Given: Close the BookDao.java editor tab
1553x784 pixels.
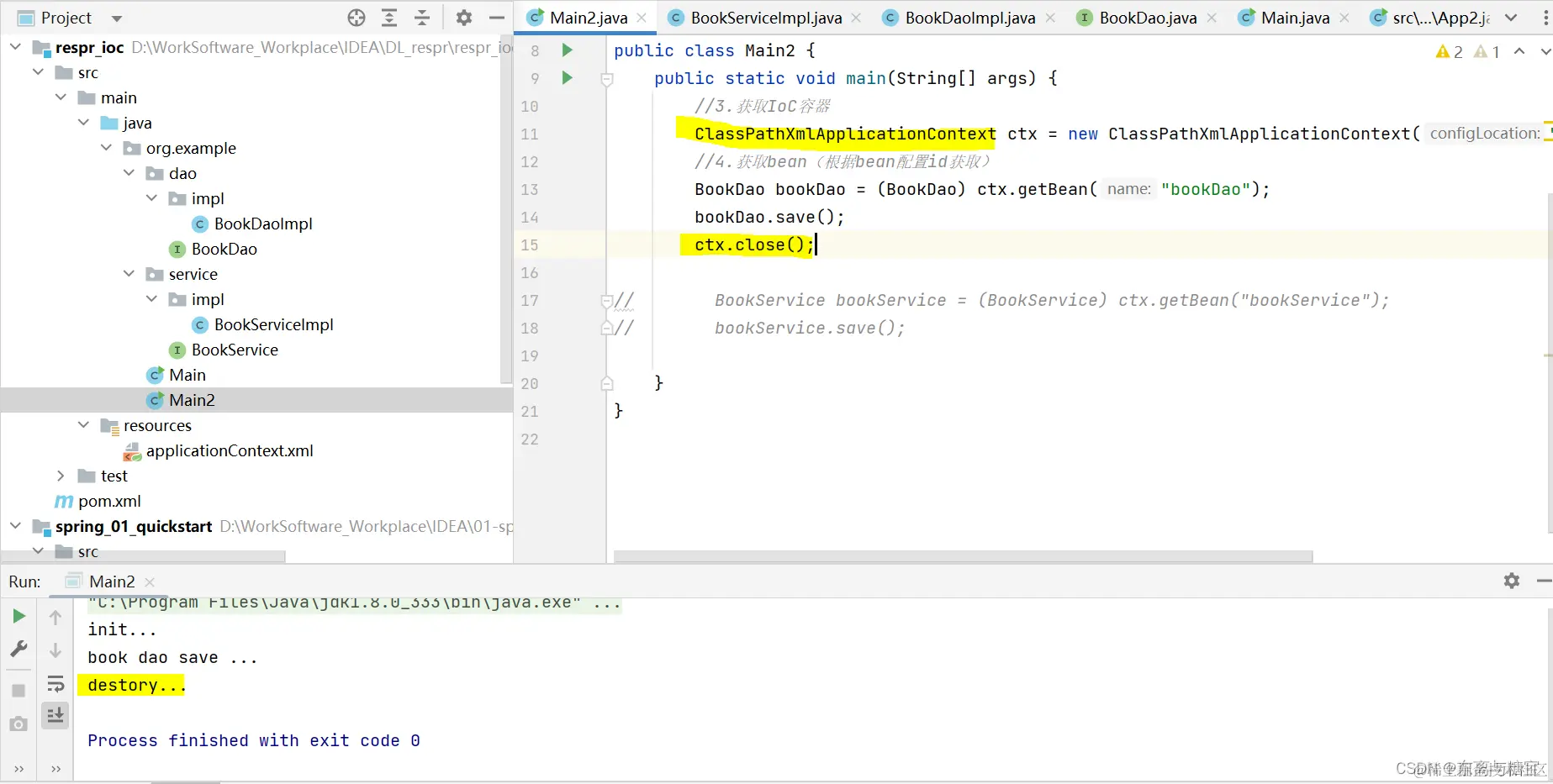Looking at the screenshot, I should click(1212, 18).
